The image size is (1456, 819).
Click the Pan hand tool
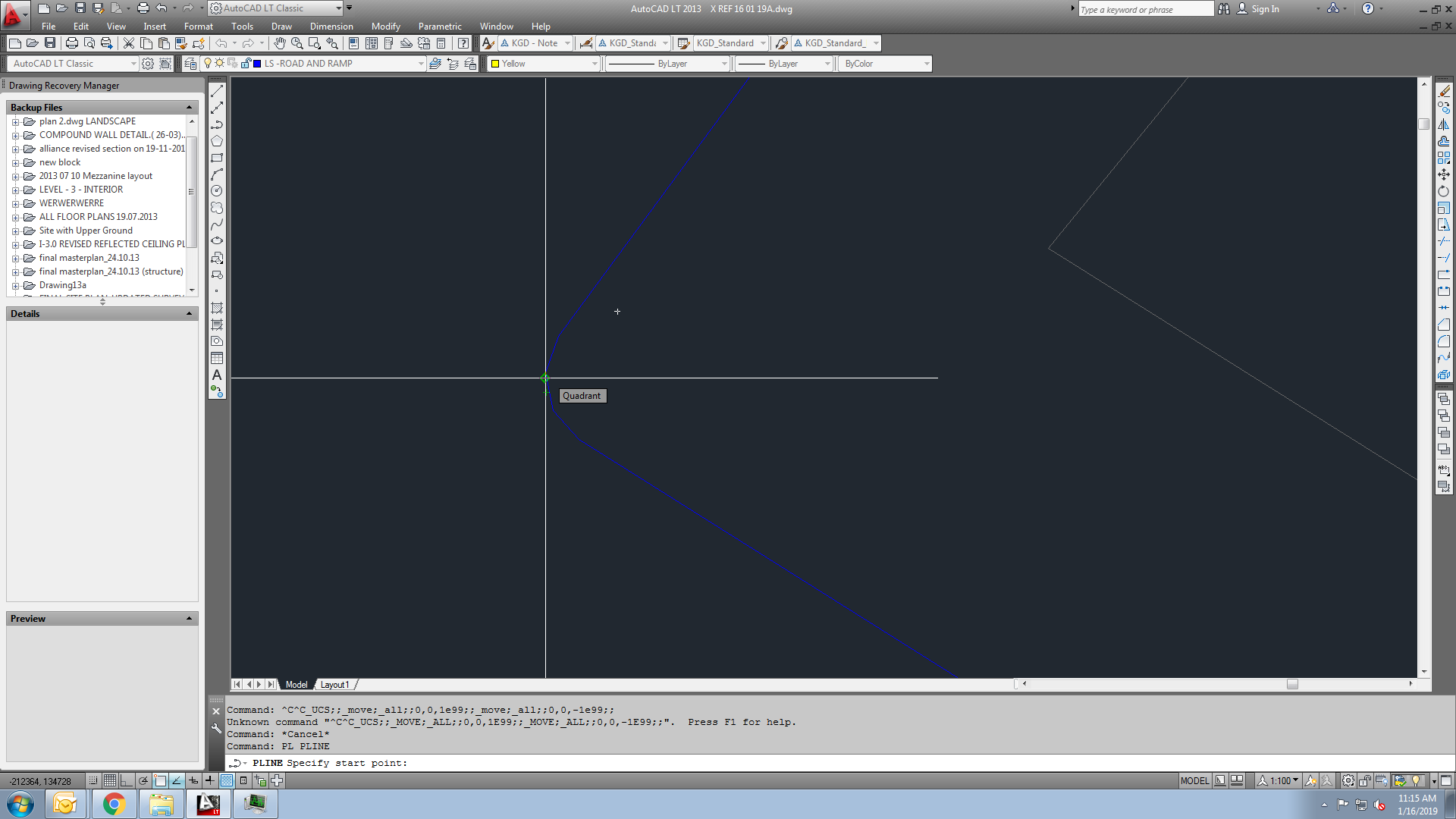pos(280,43)
